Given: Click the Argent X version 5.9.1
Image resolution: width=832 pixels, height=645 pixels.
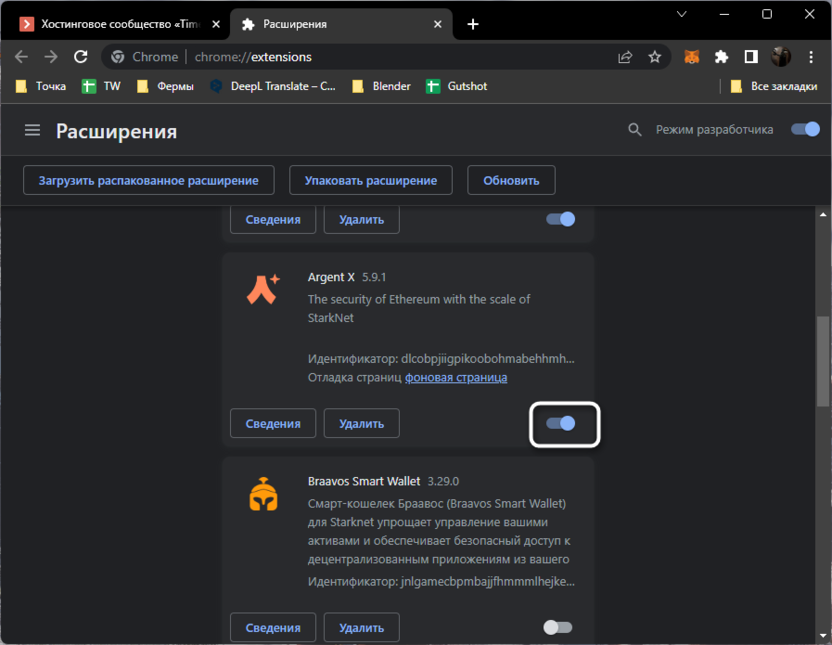Looking at the screenshot, I should (x=374, y=277).
